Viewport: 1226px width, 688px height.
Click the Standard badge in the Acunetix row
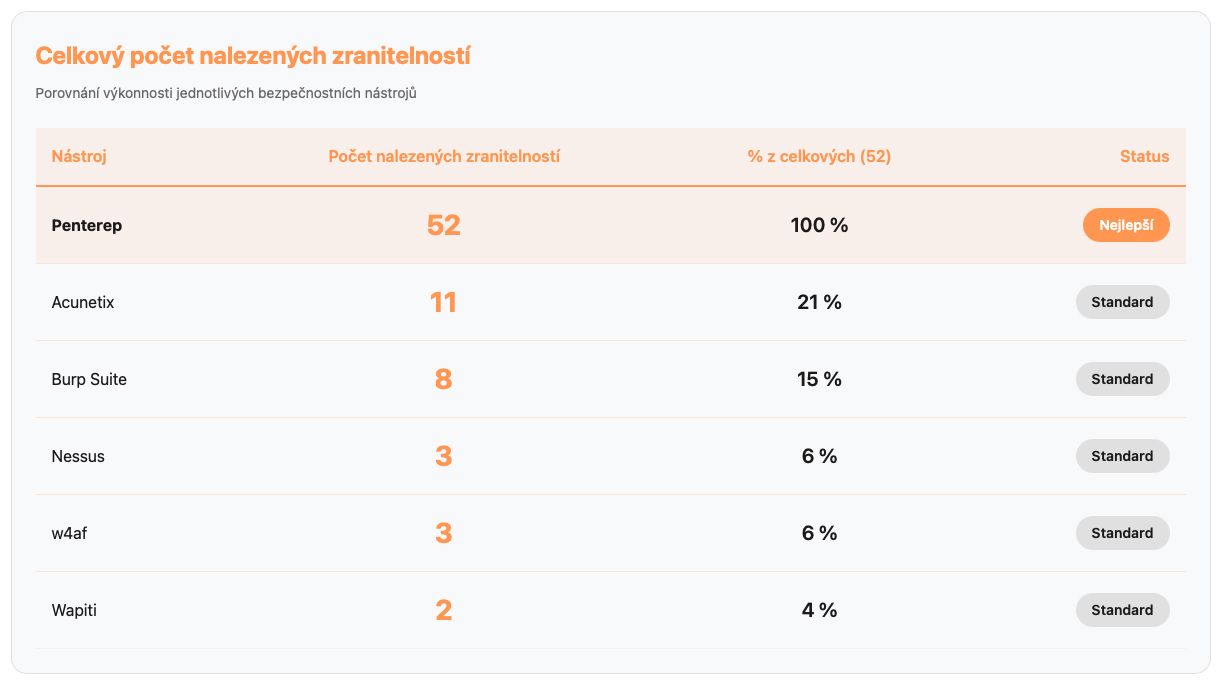1122,302
